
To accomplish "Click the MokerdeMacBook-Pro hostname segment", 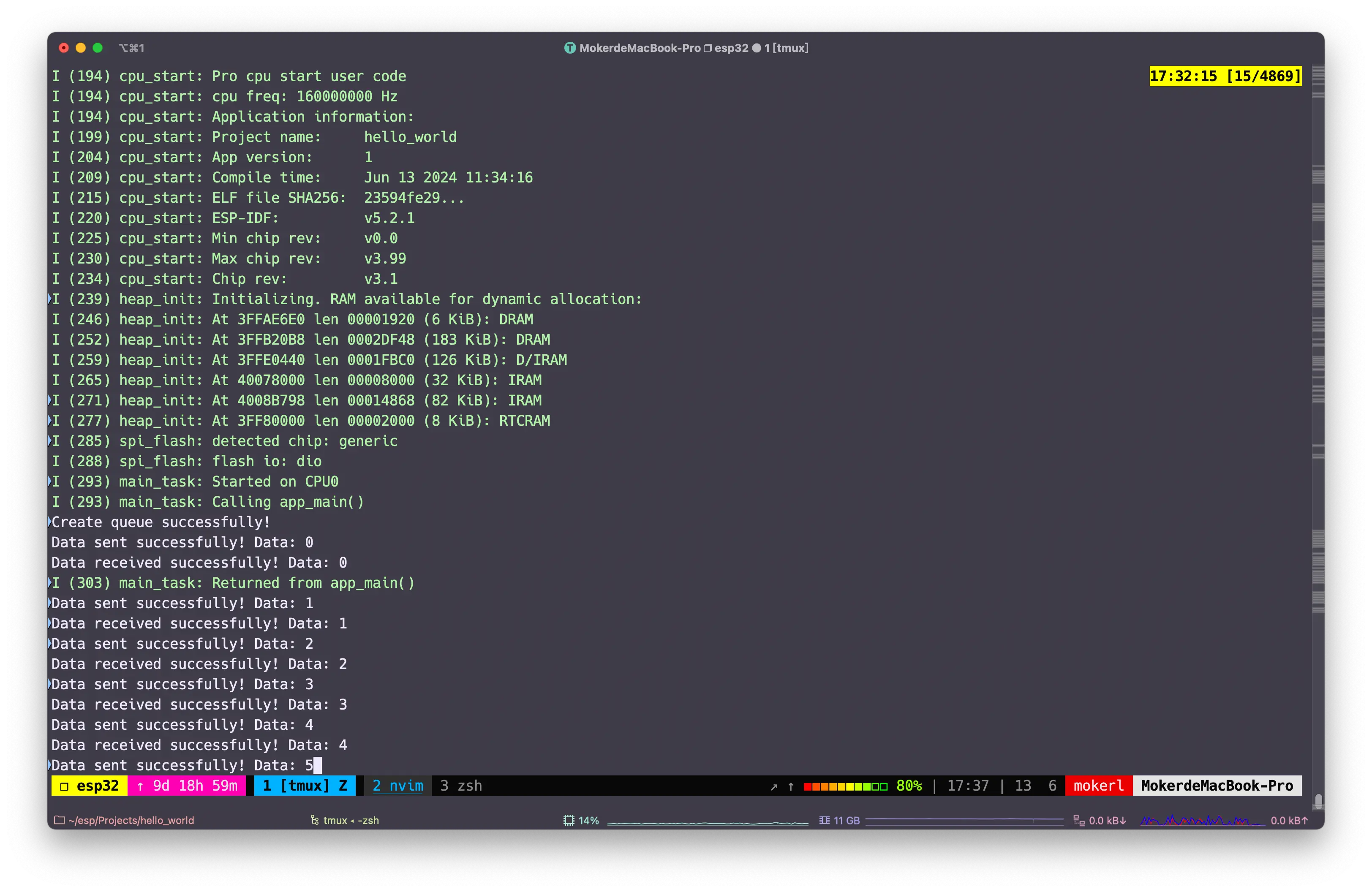I will click(1217, 786).
